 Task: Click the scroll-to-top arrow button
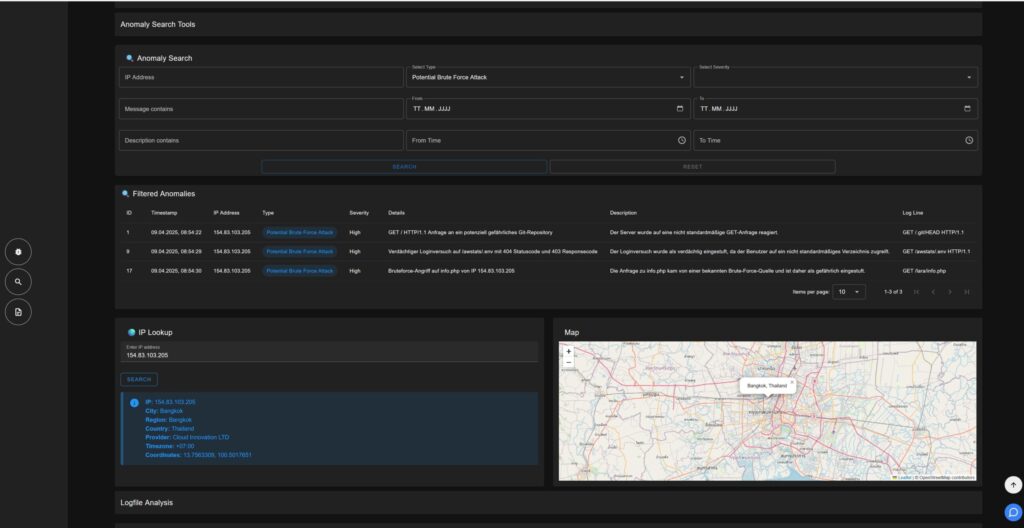[1013, 484]
